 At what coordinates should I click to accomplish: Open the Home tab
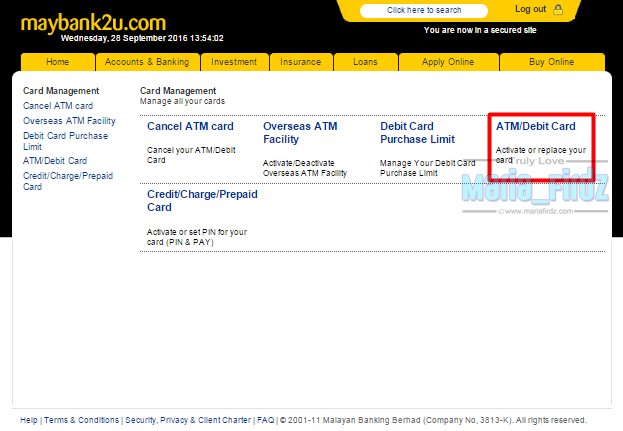(58, 62)
